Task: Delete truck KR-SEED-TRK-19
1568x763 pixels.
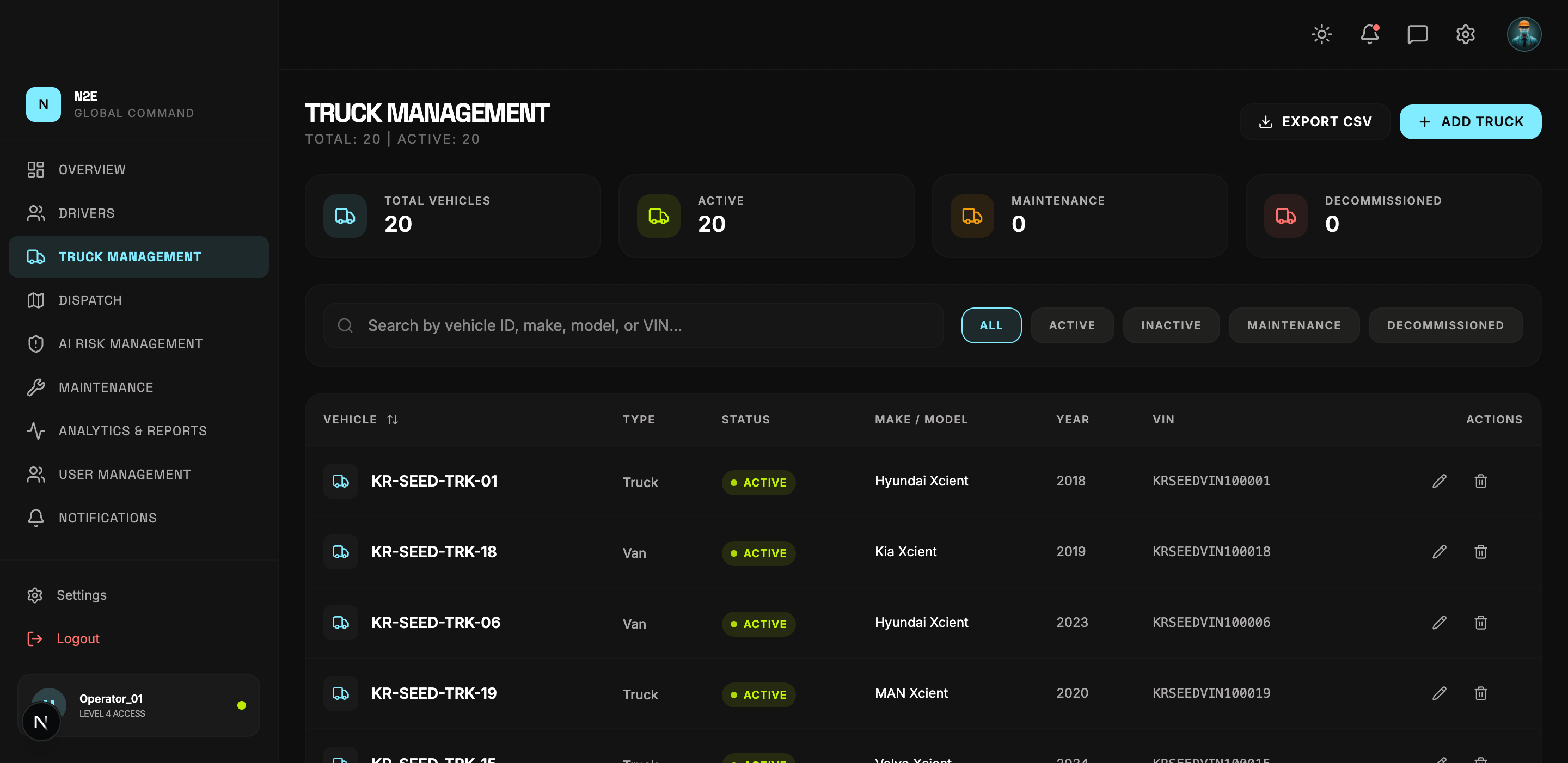Action: [x=1480, y=693]
